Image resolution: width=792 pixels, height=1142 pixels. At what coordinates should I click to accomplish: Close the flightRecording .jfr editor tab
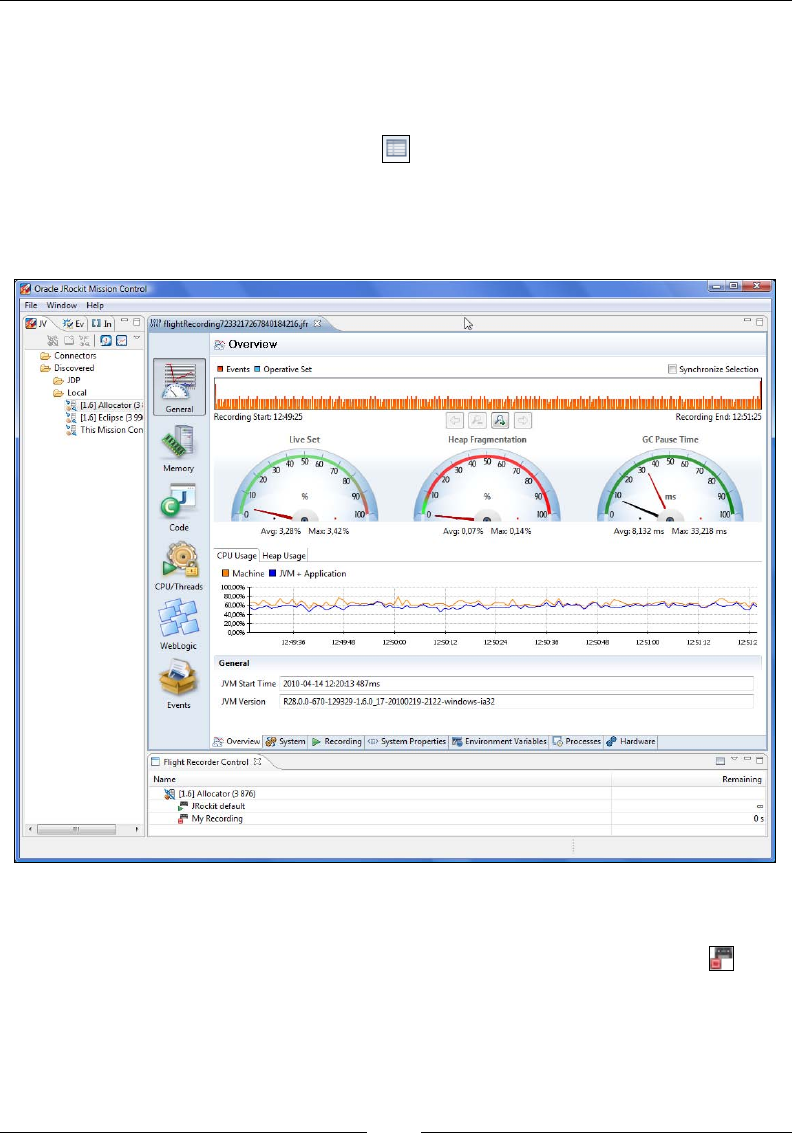click(x=318, y=323)
